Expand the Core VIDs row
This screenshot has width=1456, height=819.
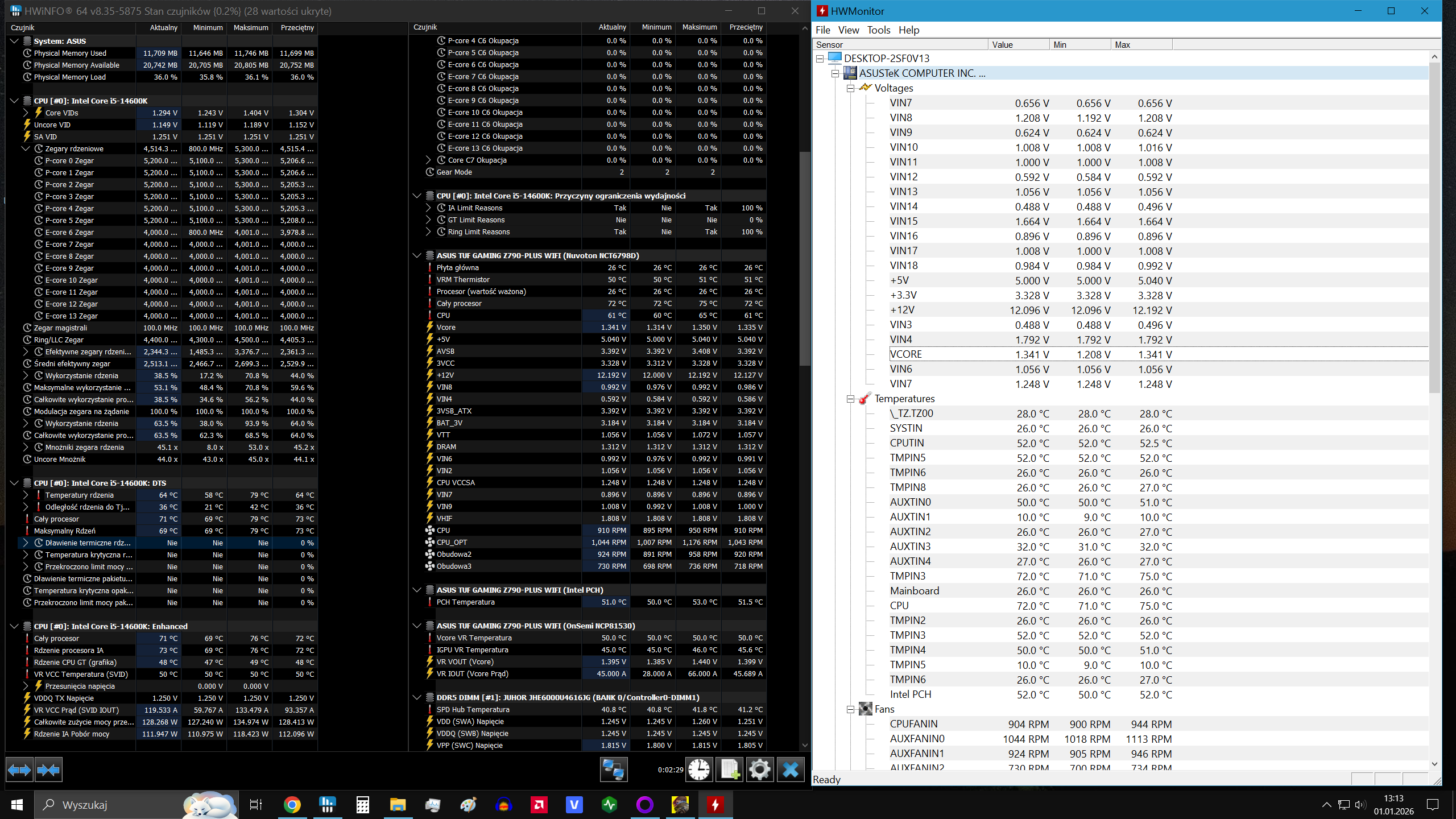tap(26, 113)
